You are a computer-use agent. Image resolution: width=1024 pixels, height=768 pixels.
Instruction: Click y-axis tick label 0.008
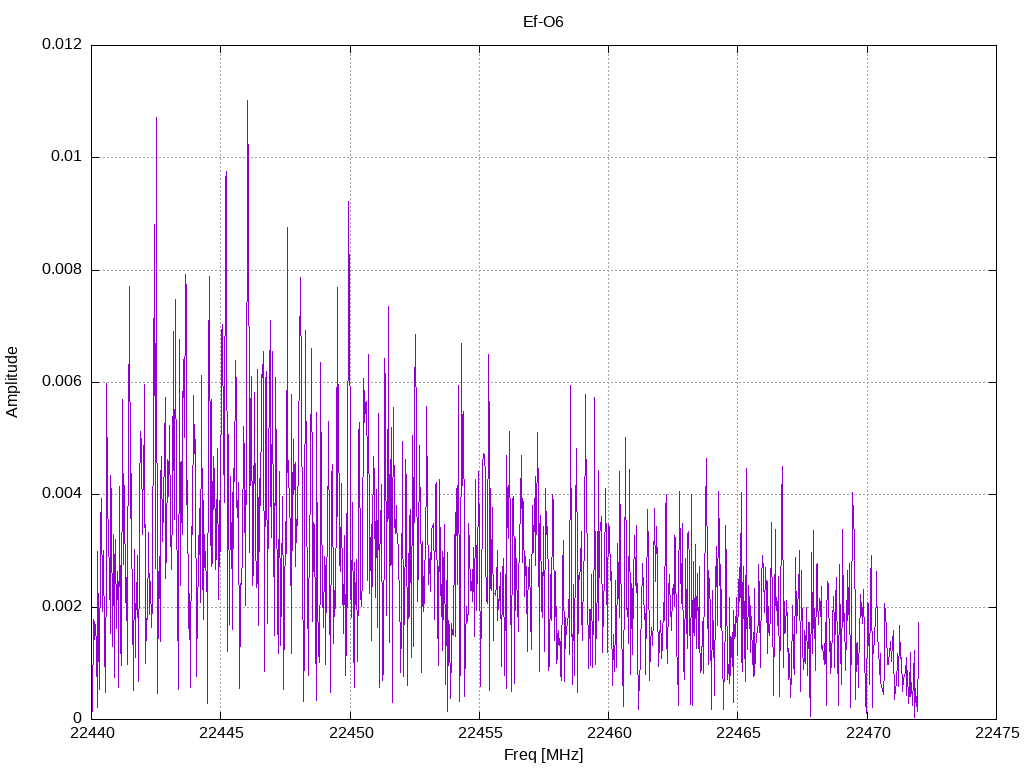(62, 269)
